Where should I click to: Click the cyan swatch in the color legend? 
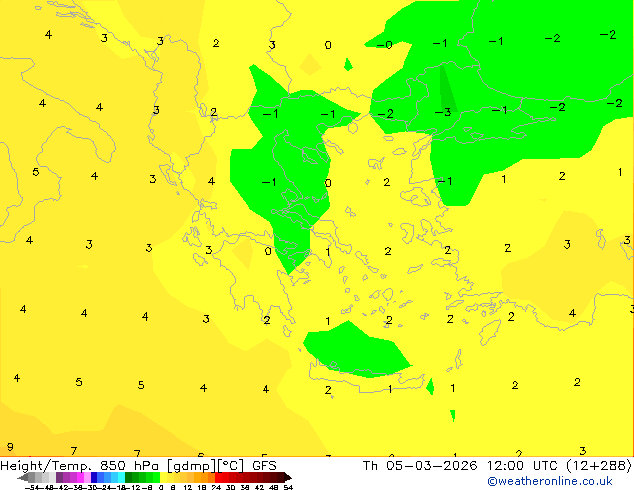[121, 477]
